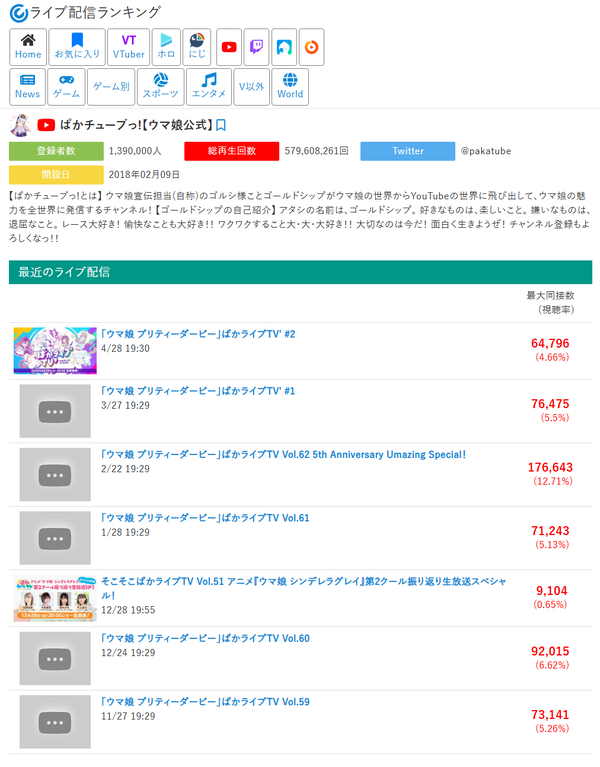
Task: Click the date 2/22 19:29
Action: tap(125, 469)
